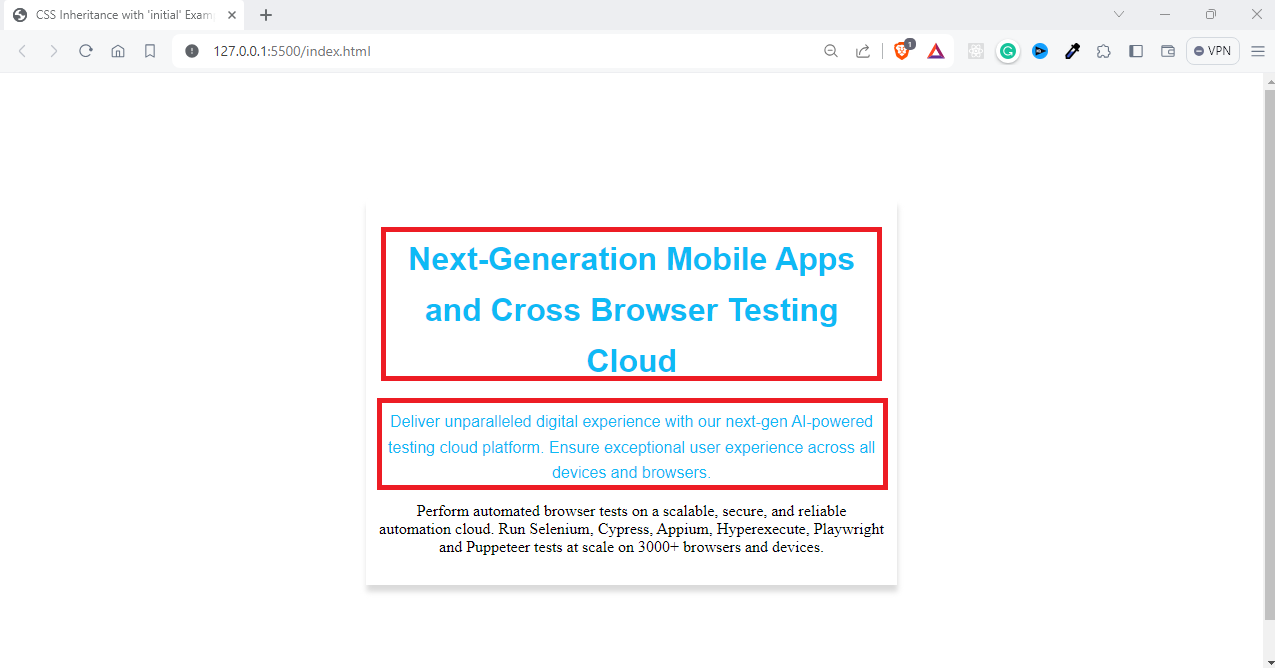Bookmark this page
Viewport: 1275px width, 668px height.
click(x=150, y=51)
